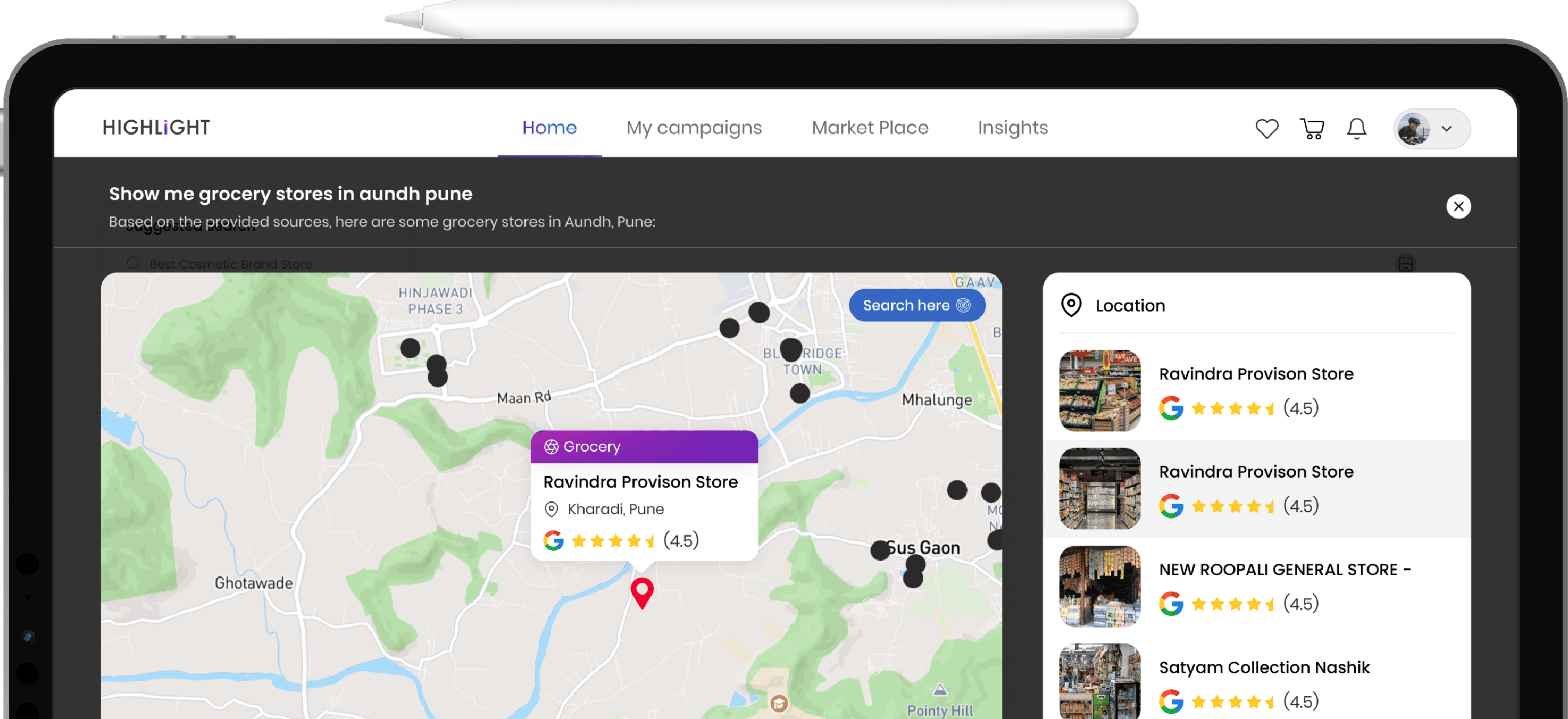The height and width of the screenshot is (719, 1568).
Task: Open notifications bell icon
Action: point(1356,129)
